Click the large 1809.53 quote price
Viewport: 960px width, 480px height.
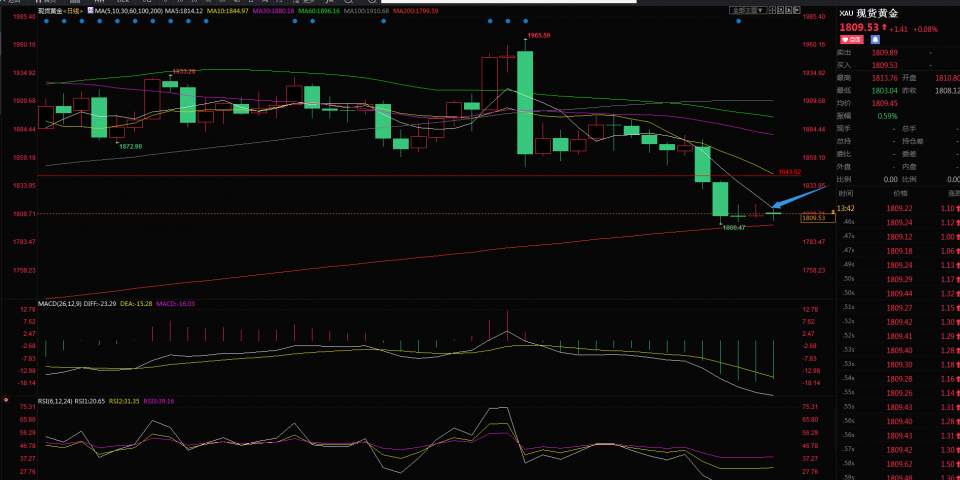click(x=859, y=28)
